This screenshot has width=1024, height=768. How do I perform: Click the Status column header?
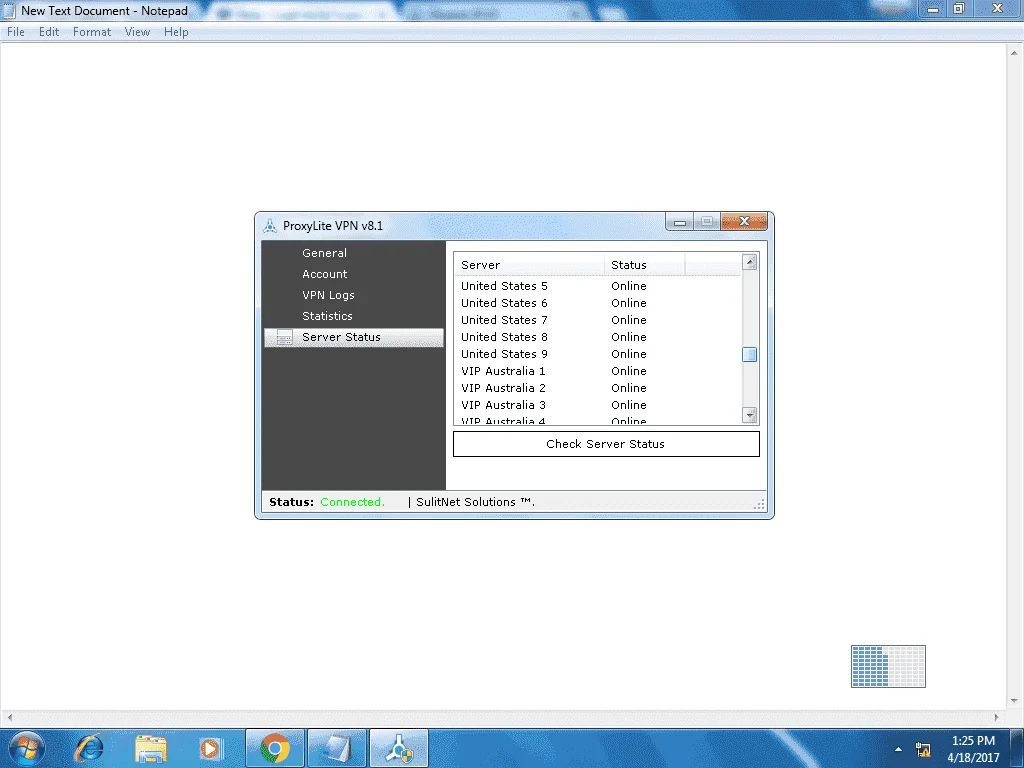click(x=645, y=264)
